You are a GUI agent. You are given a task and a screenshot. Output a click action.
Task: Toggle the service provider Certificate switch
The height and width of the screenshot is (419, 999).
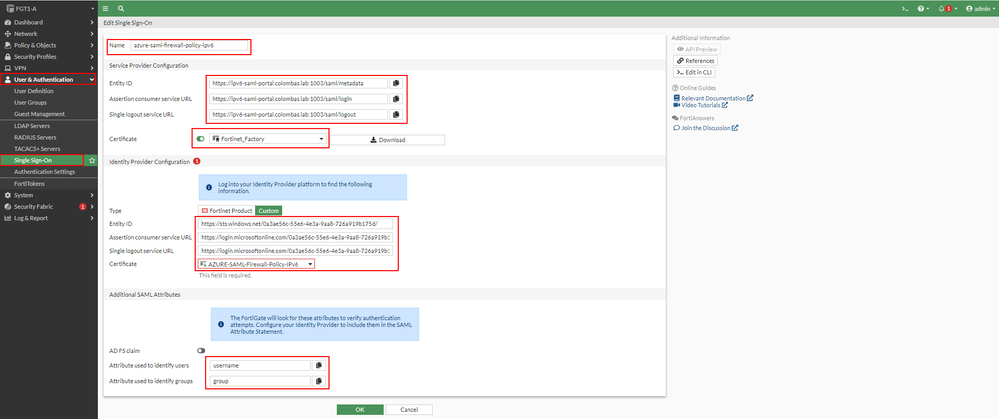[x=201, y=138]
